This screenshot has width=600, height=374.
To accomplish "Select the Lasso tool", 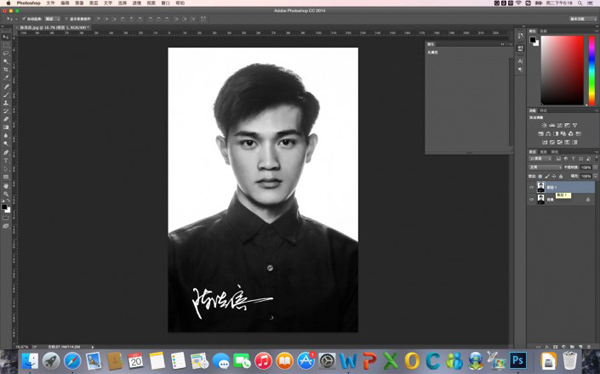I will coord(6,53).
